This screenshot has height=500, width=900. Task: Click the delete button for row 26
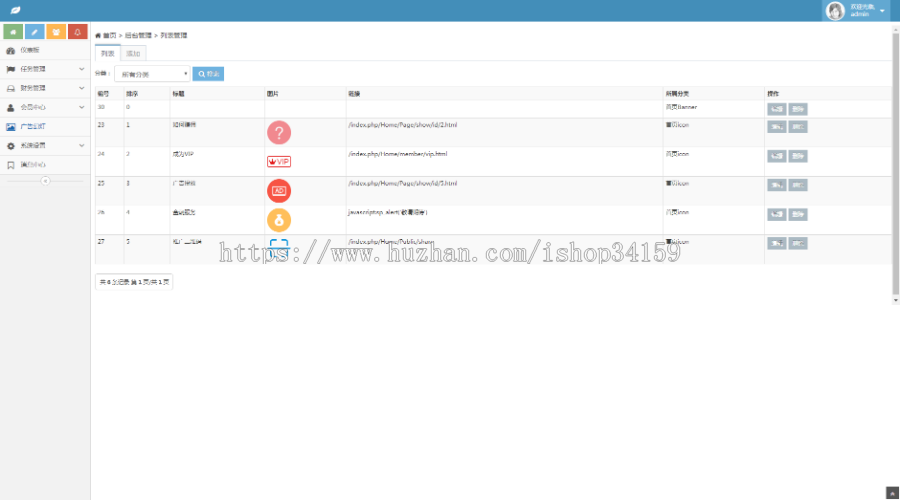point(798,214)
